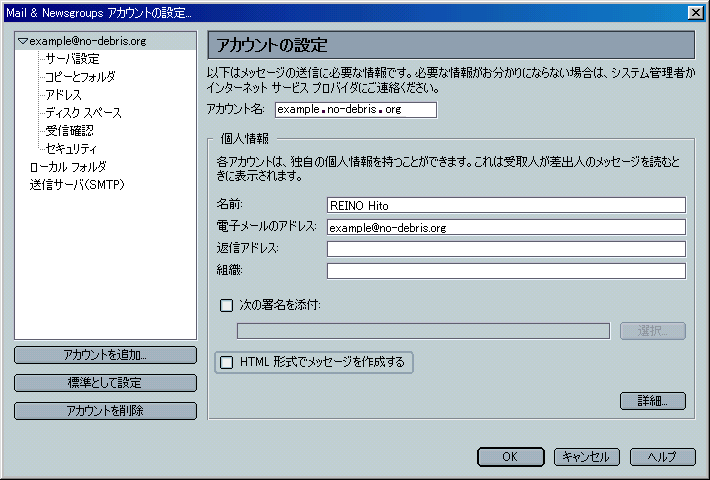Select セキュリティ settings
Image resolution: width=710 pixels, height=480 pixels.
(x=72, y=149)
